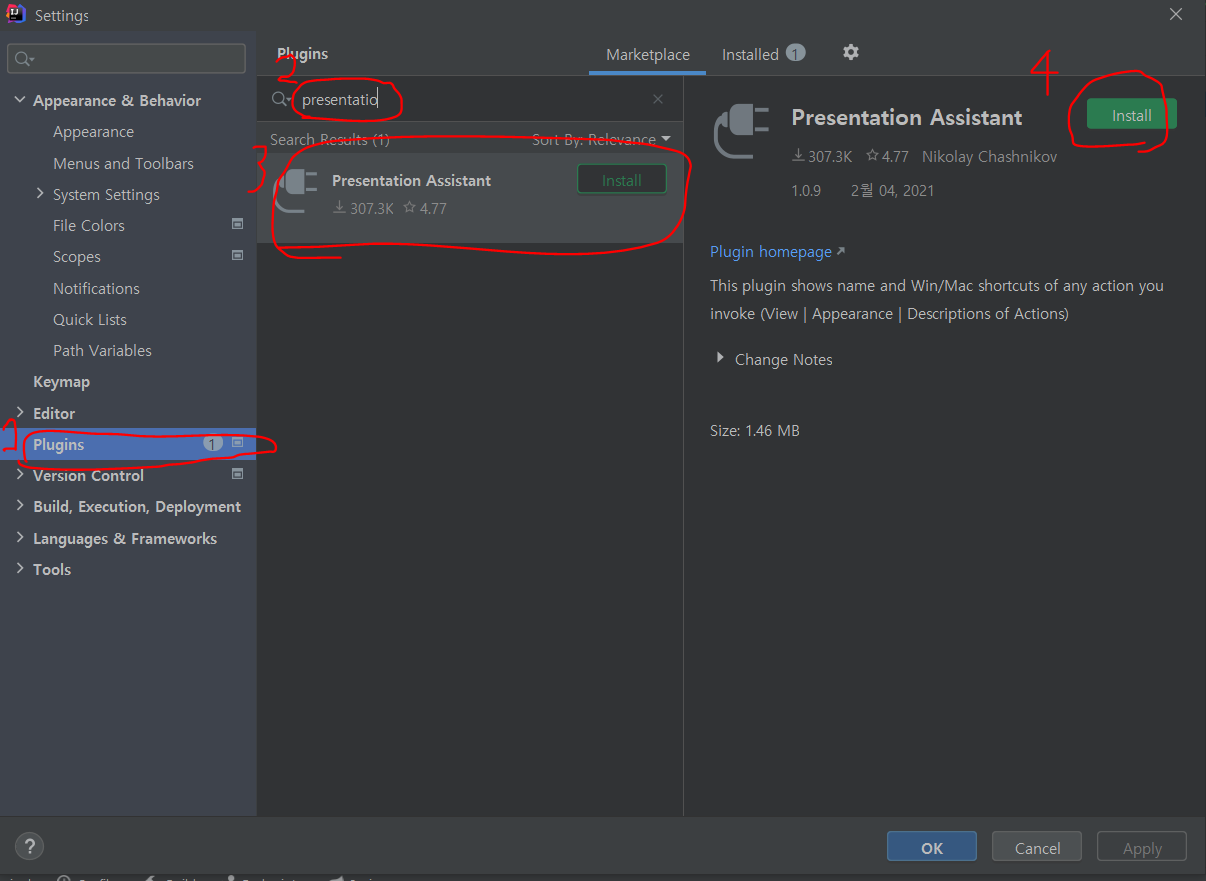Click the update badge on Installed tab
The image size is (1206, 881).
[795, 53]
